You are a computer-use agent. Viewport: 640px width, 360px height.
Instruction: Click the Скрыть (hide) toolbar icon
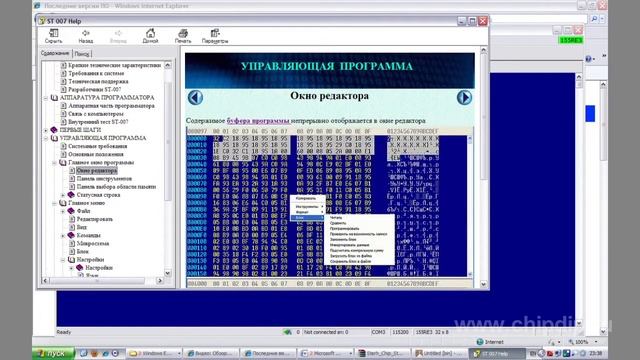pos(53,36)
